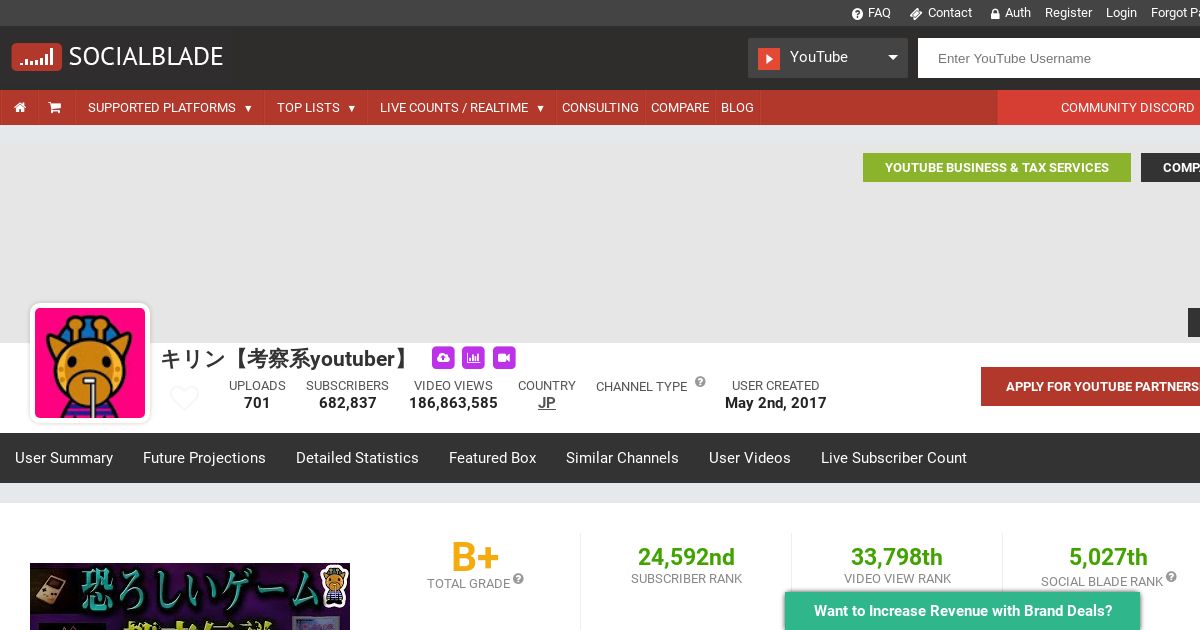Open the CONSULTING menu item
The image size is (1200, 630).
pos(600,108)
